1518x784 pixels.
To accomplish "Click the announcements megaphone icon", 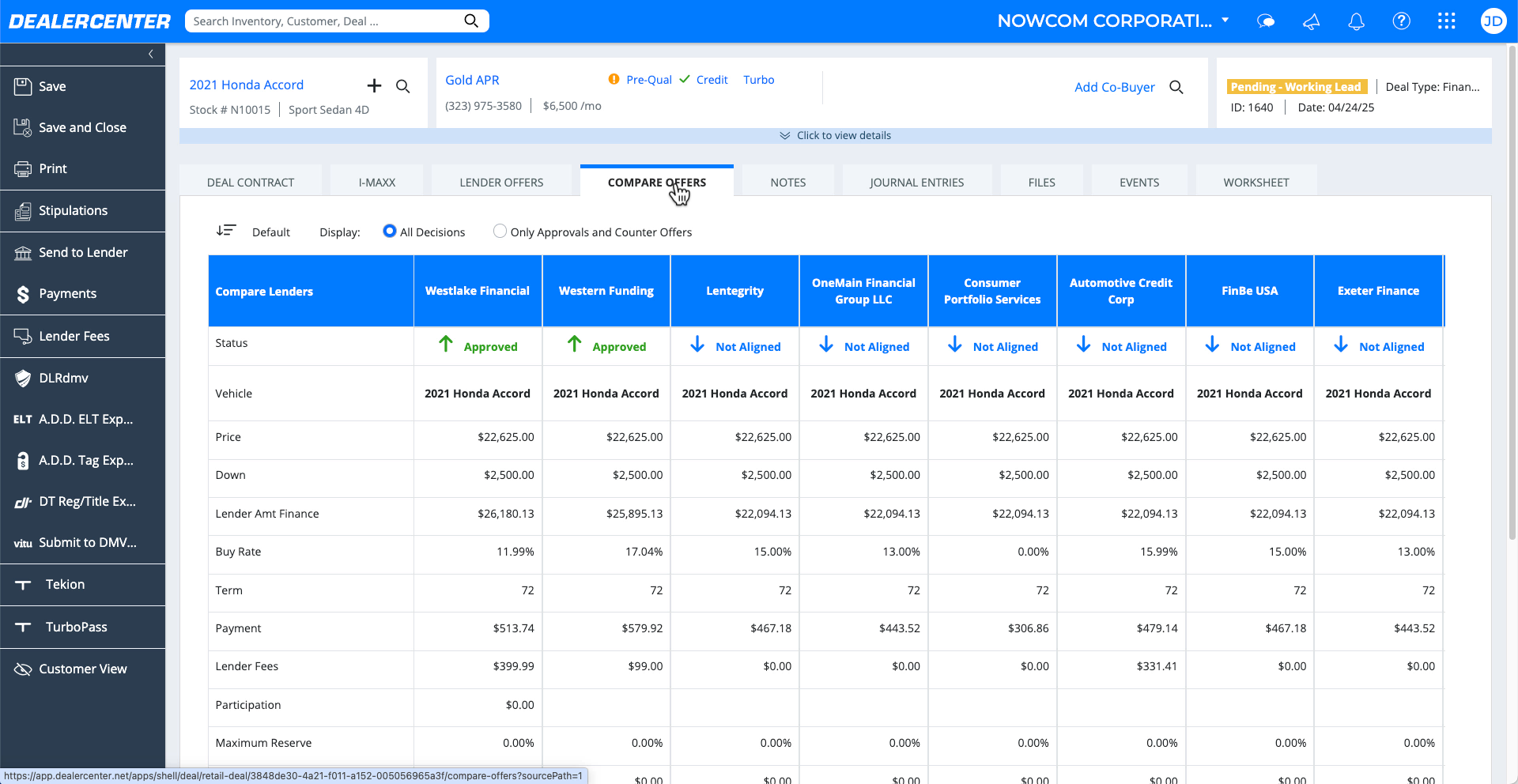I will click(x=1311, y=21).
